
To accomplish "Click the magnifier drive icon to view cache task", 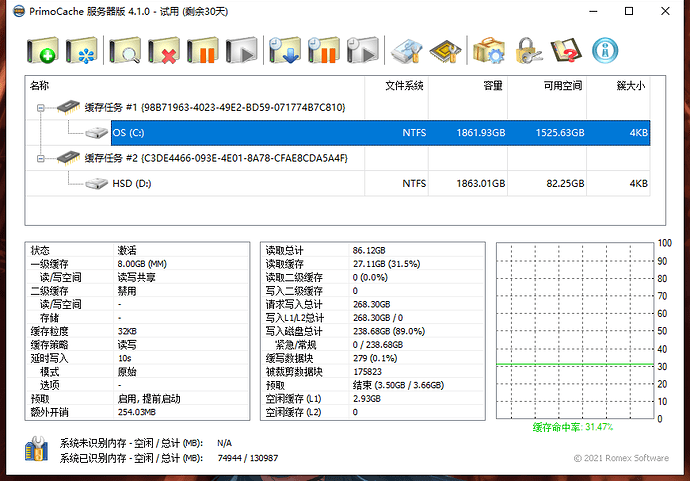I will (x=125, y=50).
